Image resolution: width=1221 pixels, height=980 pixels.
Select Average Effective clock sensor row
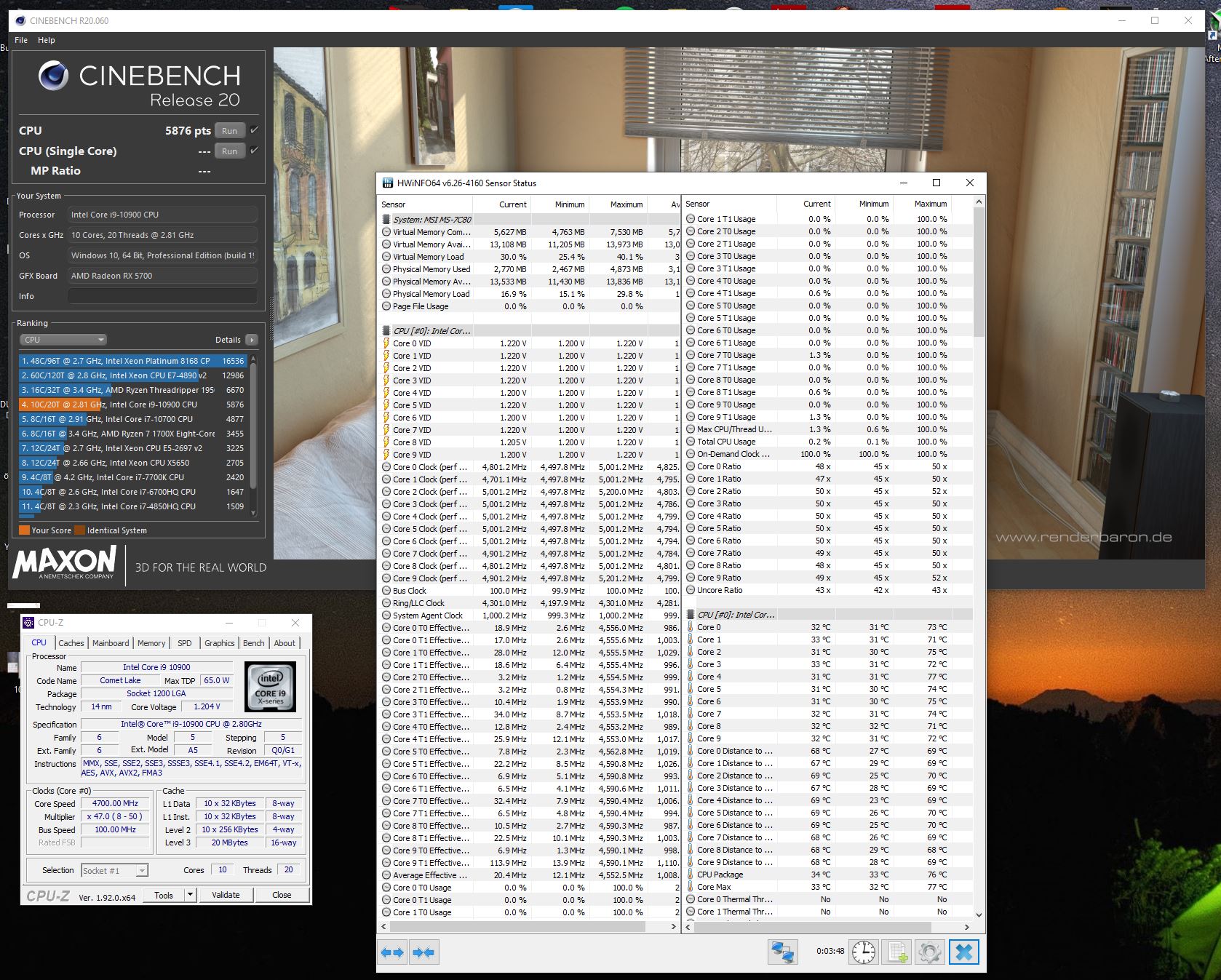click(529, 875)
